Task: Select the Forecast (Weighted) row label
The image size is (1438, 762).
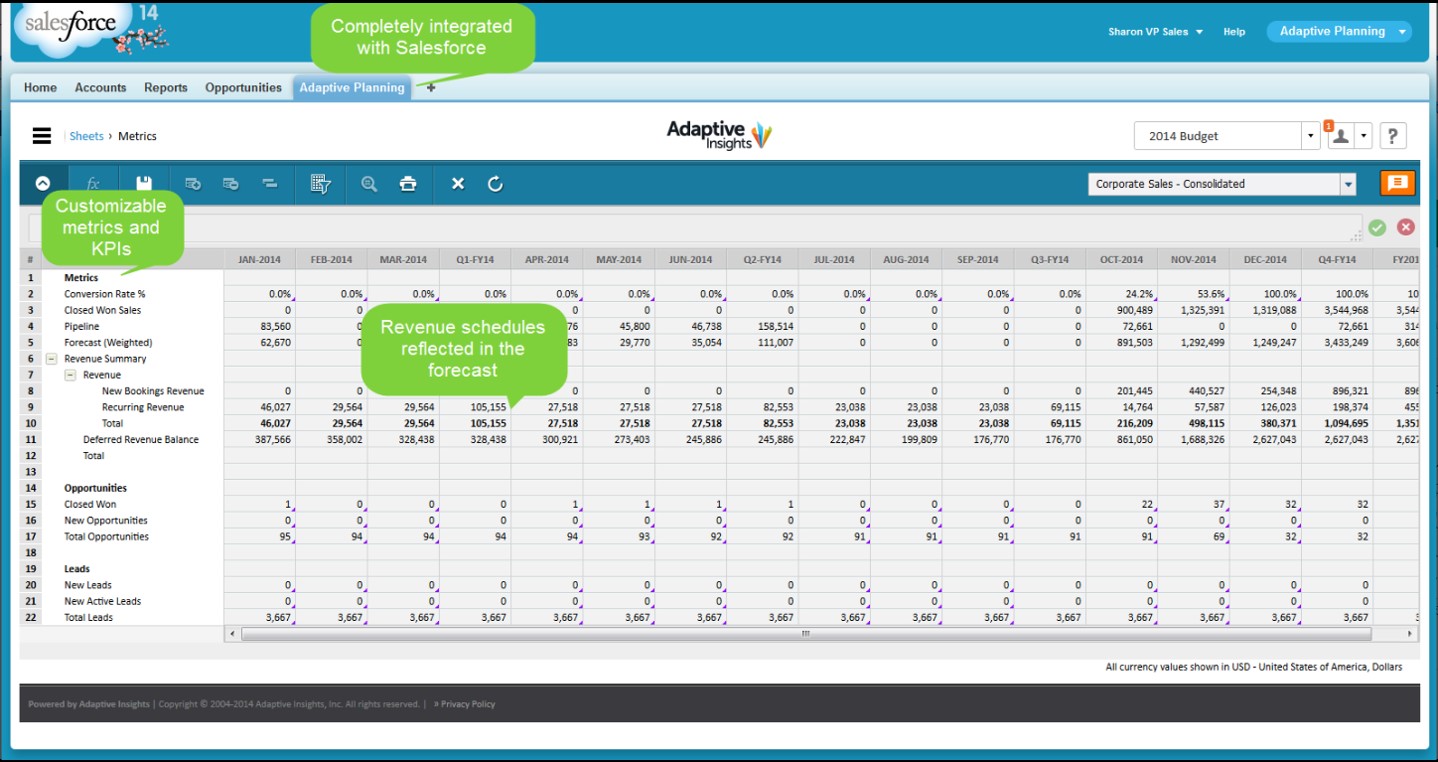Action: [107, 342]
